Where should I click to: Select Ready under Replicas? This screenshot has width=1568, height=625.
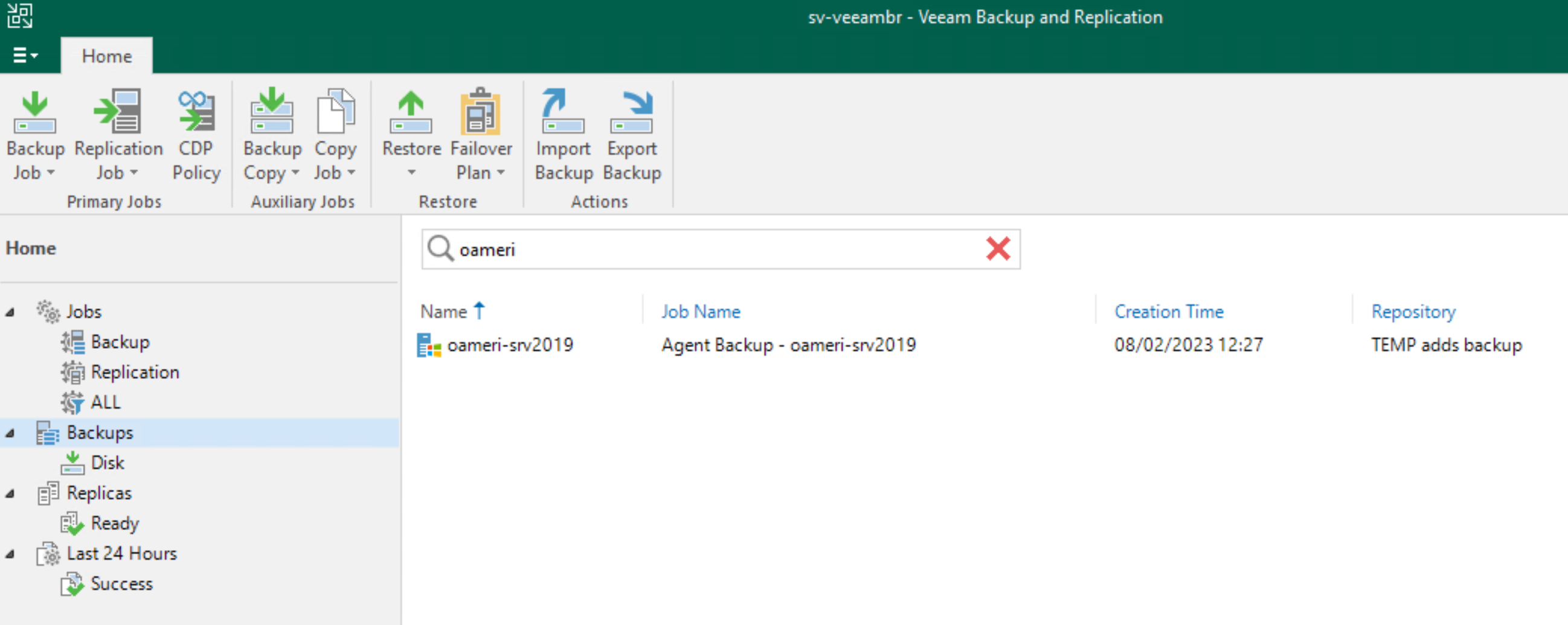tap(115, 523)
